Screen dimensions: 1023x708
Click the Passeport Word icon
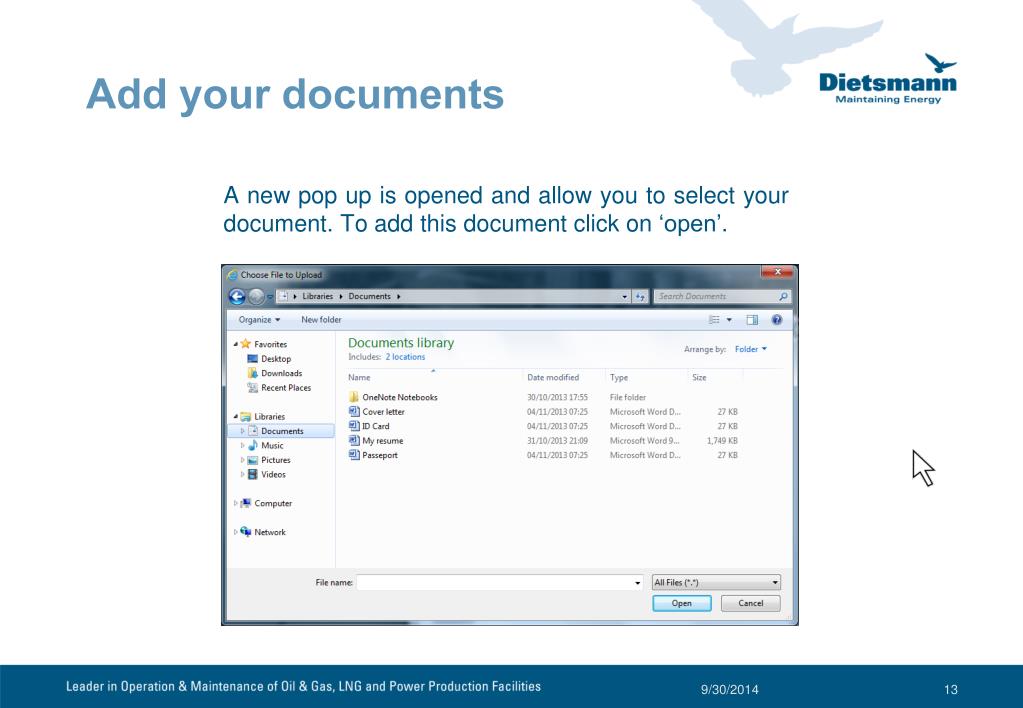tap(354, 455)
